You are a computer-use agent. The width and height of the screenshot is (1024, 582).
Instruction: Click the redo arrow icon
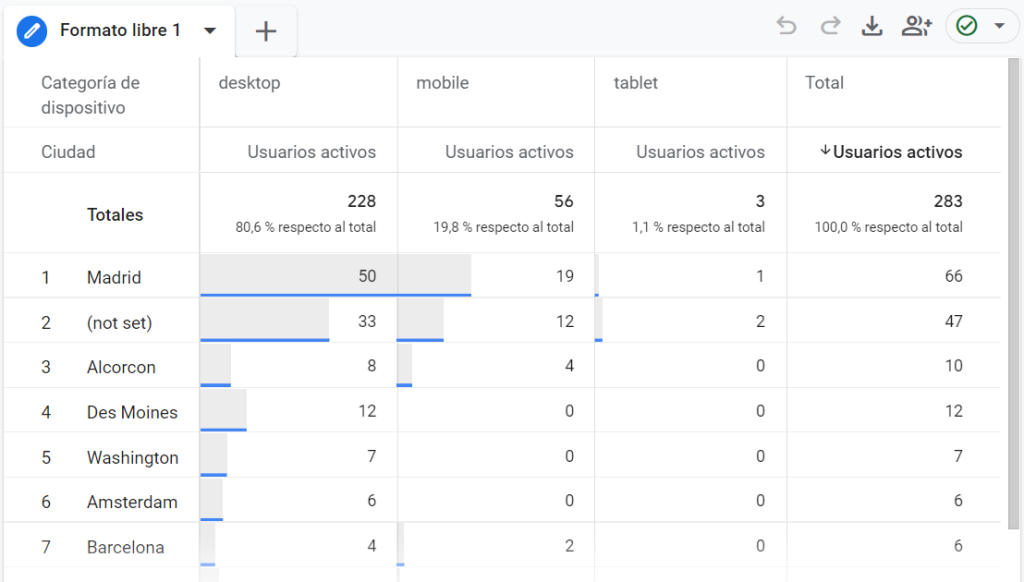tap(830, 27)
